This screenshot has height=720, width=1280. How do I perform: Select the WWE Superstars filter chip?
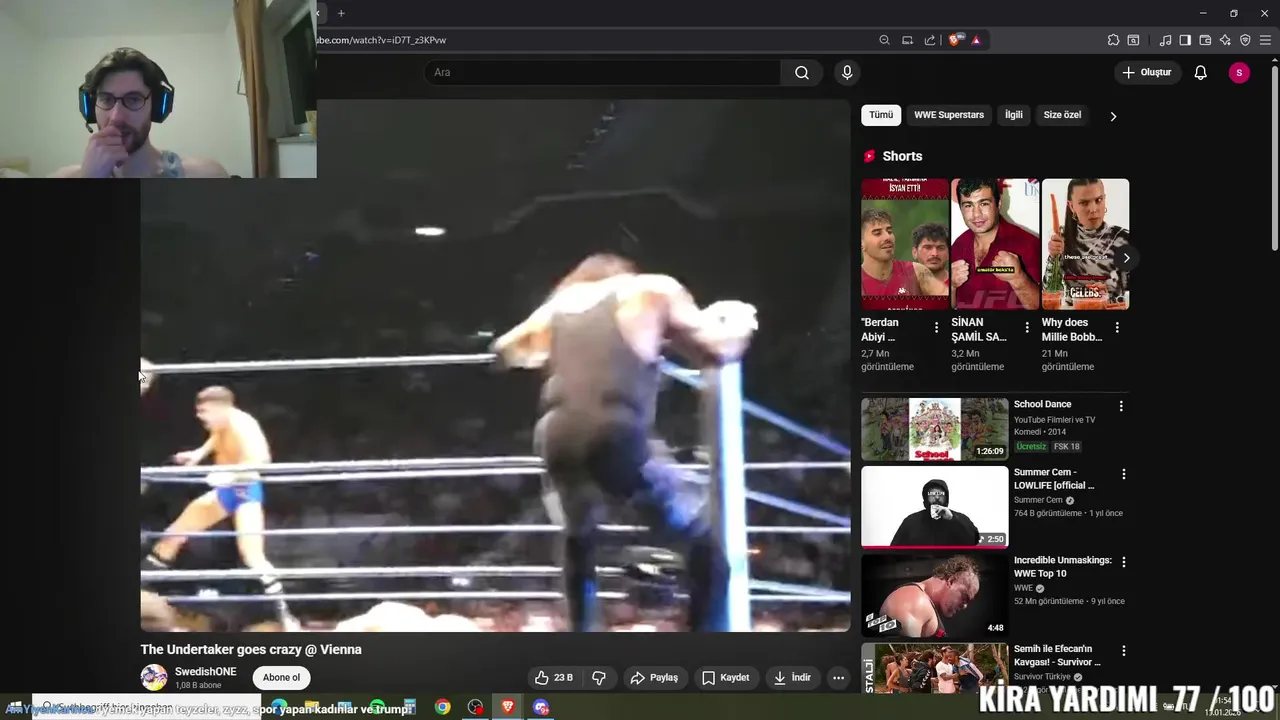point(949,115)
